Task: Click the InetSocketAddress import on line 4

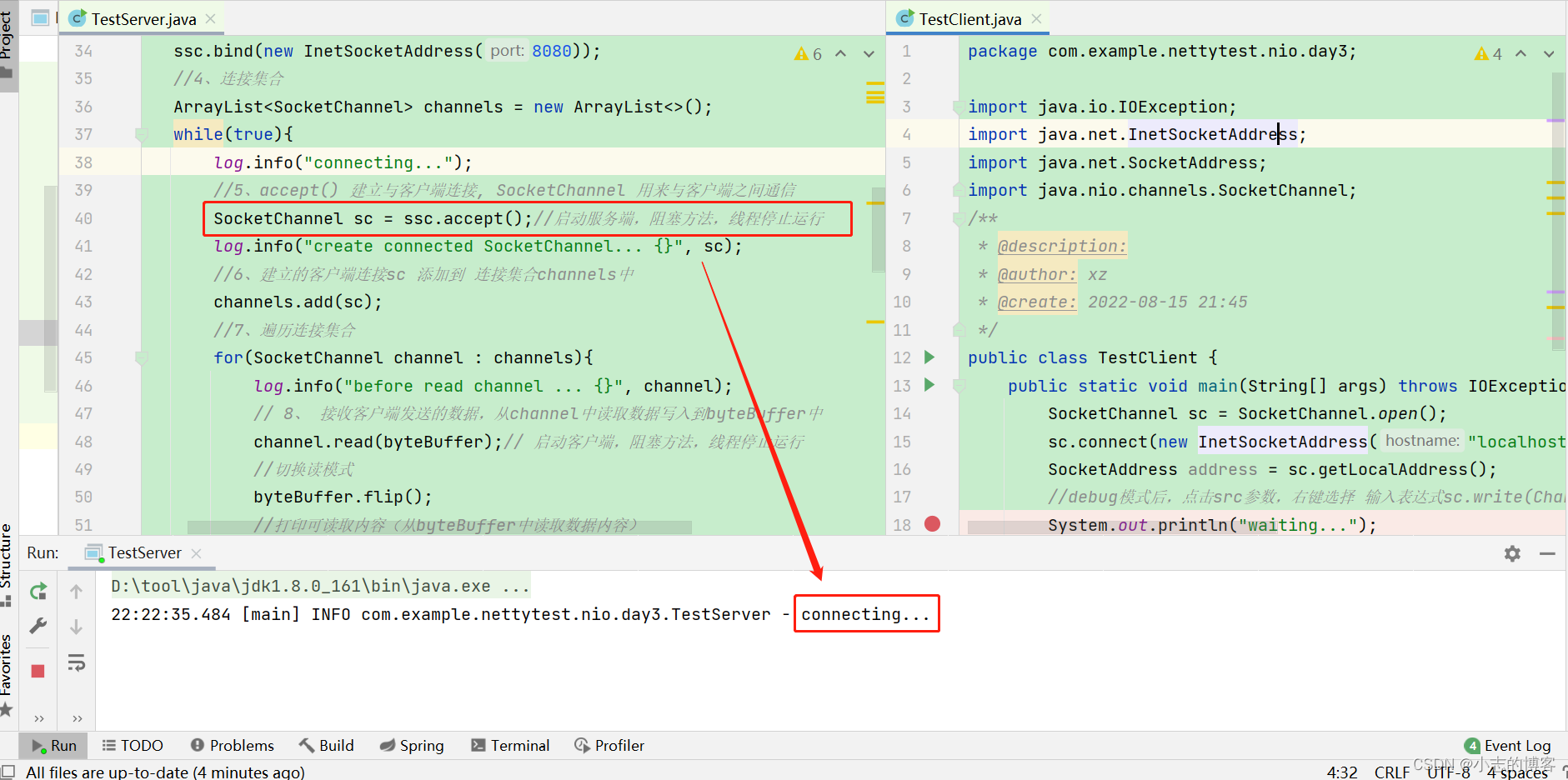Action: coord(1212,134)
